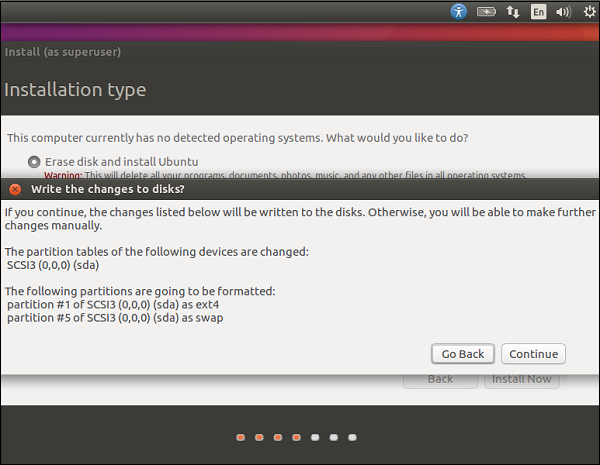Click the 'SCSI3 (0,0,0) (sda)' device line
The image size is (600, 465).
pos(53,265)
